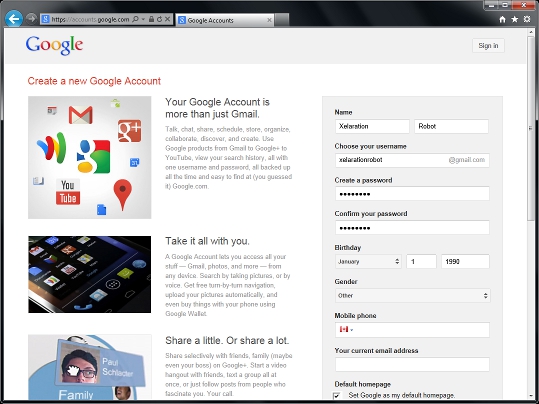Click the Default homepage label
539x404 pixels.
click(363, 384)
